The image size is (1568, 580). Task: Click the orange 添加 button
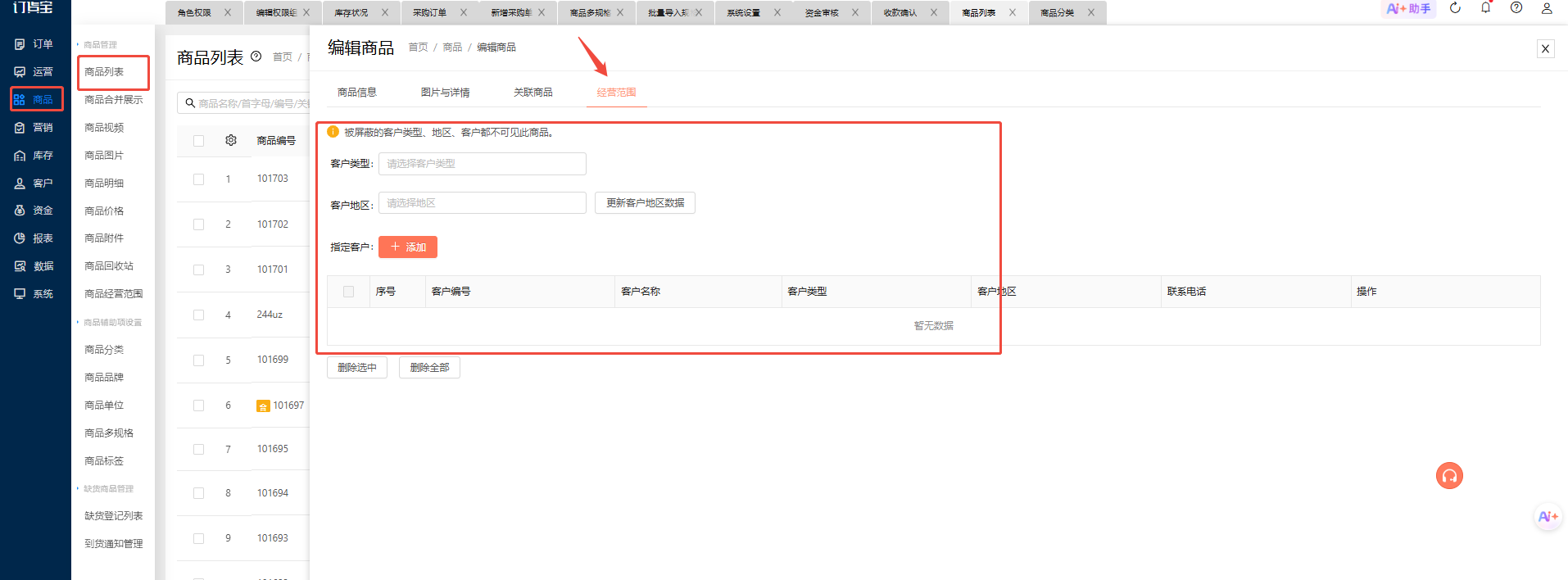[408, 247]
